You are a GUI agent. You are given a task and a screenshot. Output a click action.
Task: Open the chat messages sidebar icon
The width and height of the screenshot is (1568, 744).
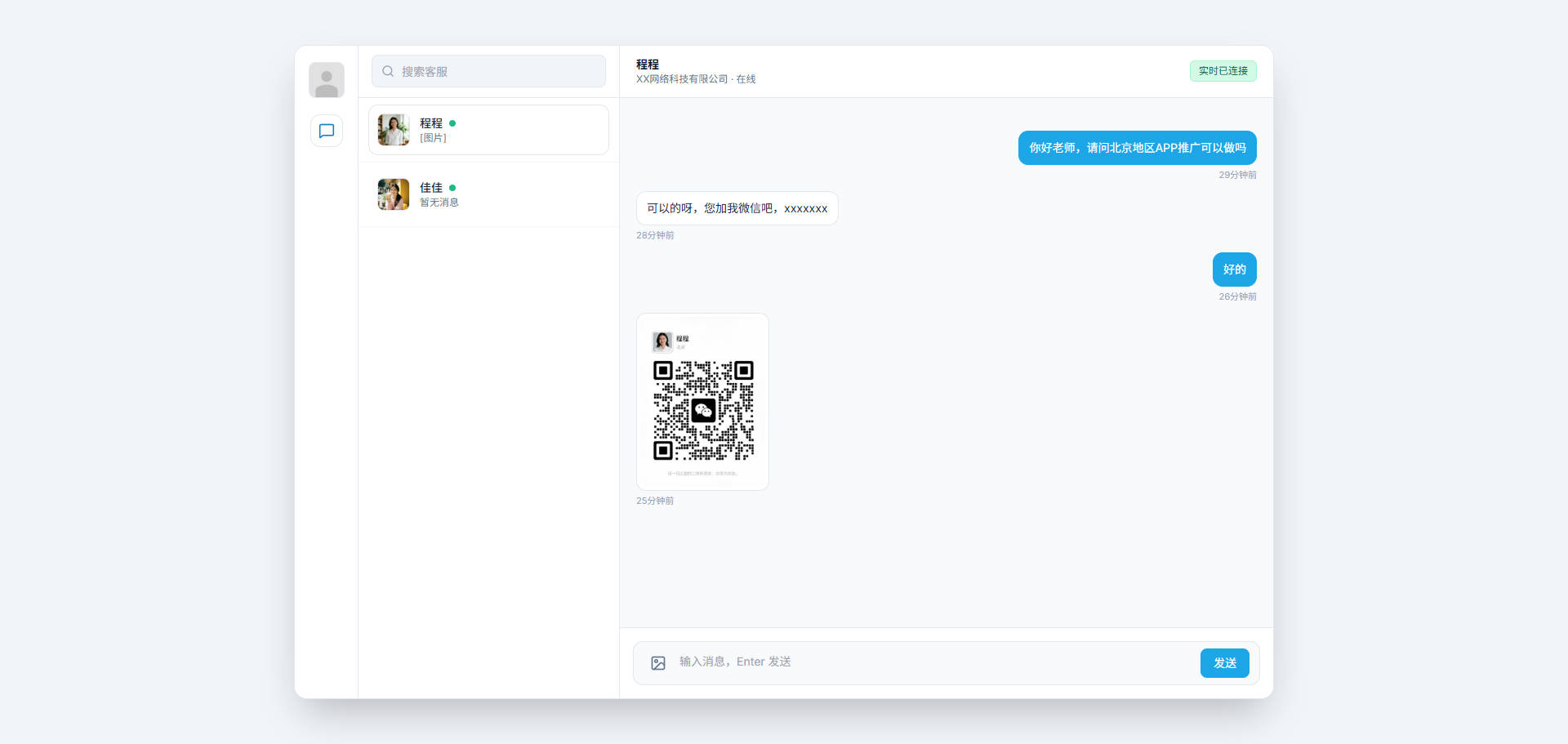(x=326, y=131)
